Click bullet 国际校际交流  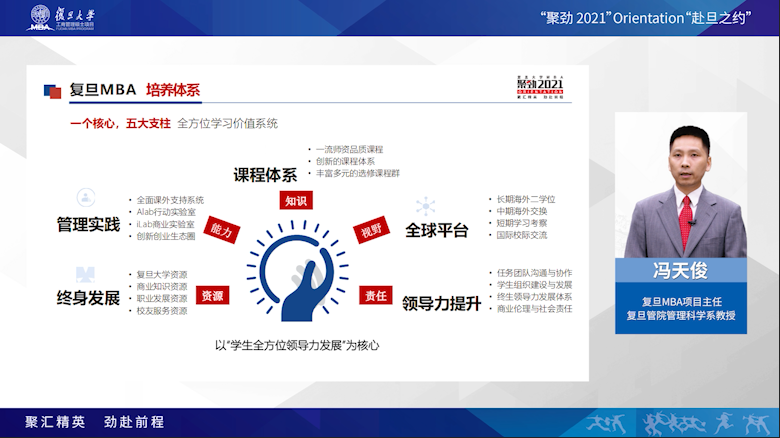click(x=522, y=235)
